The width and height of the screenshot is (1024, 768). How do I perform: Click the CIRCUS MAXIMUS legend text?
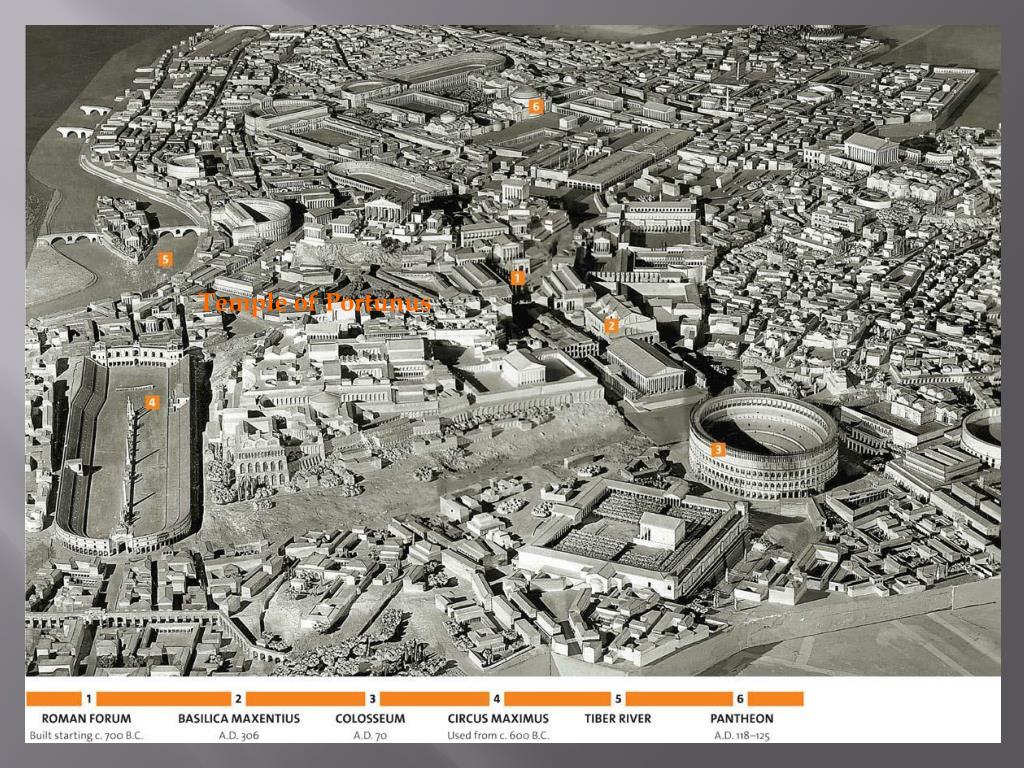coord(497,718)
